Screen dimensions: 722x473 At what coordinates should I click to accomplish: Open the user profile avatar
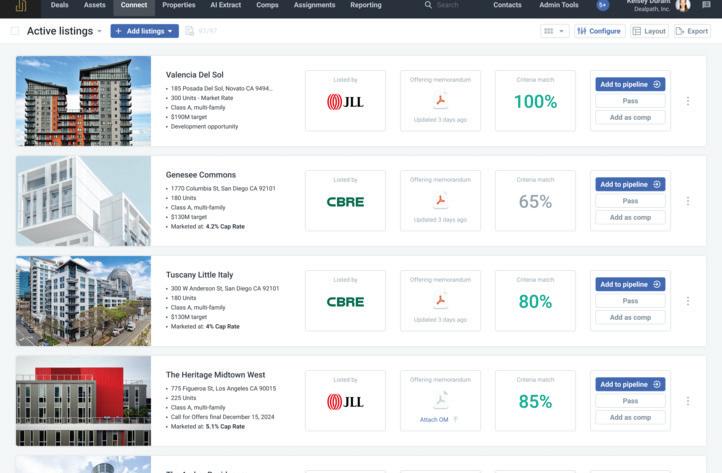pos(682,5)
